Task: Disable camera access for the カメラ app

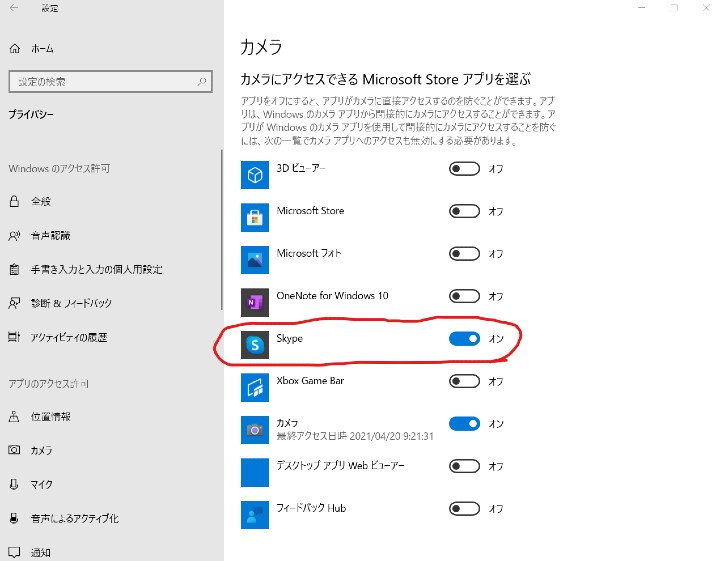Action: [x=464, y=424]
